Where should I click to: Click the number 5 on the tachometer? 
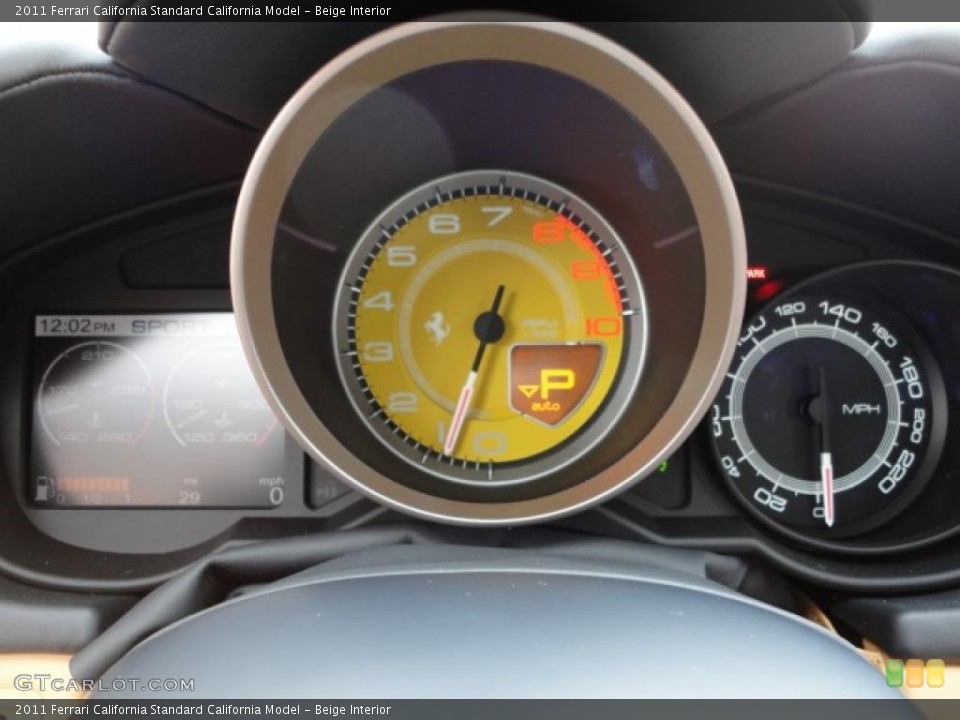401,255
